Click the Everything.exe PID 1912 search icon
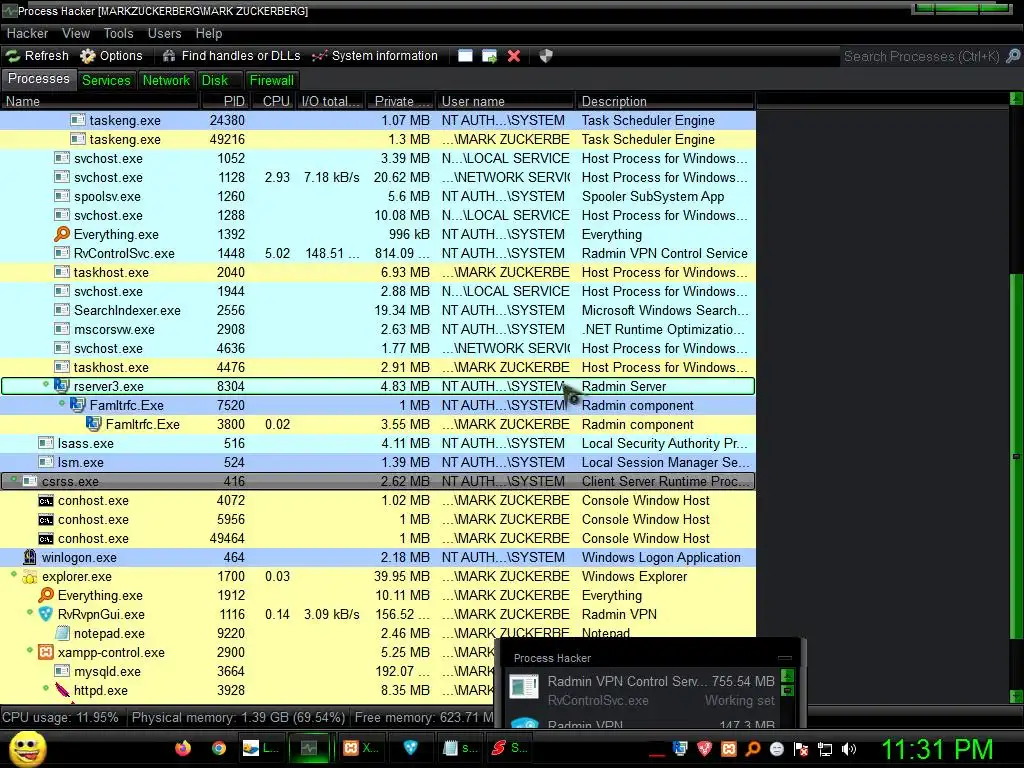The image size is (1024, 768). [46, 595]
